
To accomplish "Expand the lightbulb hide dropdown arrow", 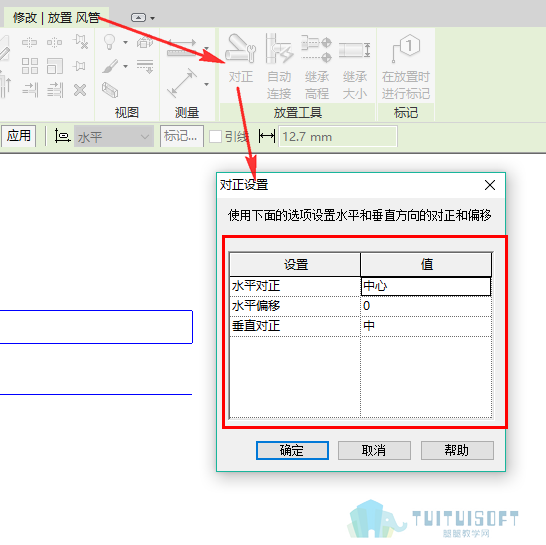I will point(125,42).
